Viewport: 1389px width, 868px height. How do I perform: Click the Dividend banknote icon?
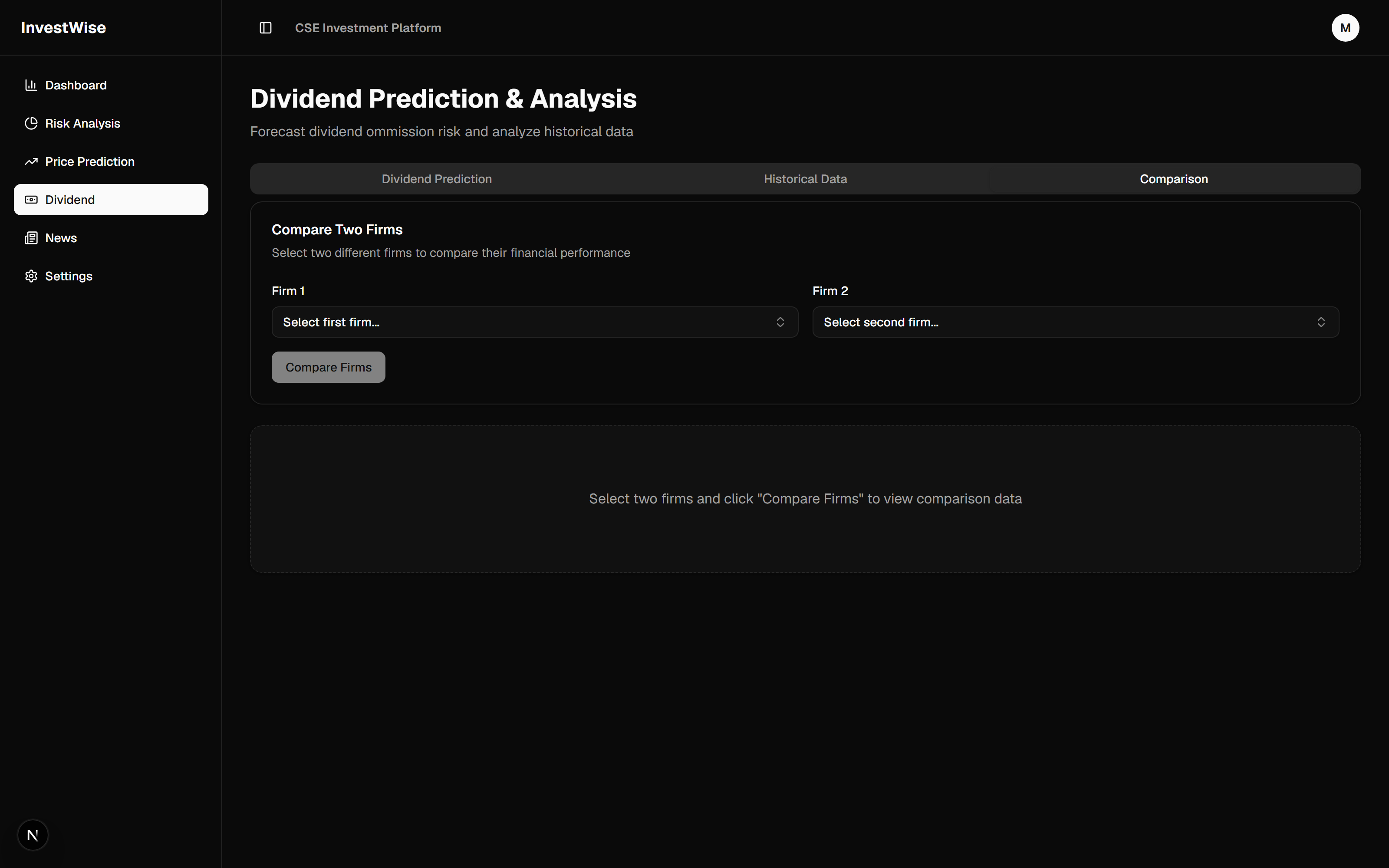coord(31,200)
